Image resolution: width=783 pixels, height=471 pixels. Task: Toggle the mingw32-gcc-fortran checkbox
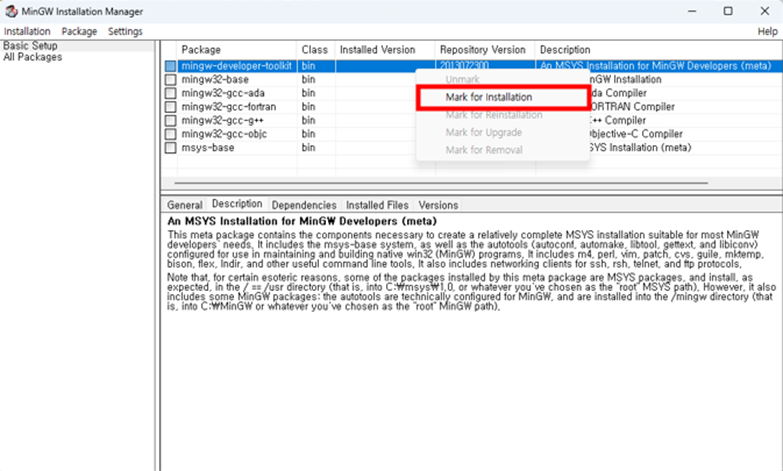[x=170, y=107]
